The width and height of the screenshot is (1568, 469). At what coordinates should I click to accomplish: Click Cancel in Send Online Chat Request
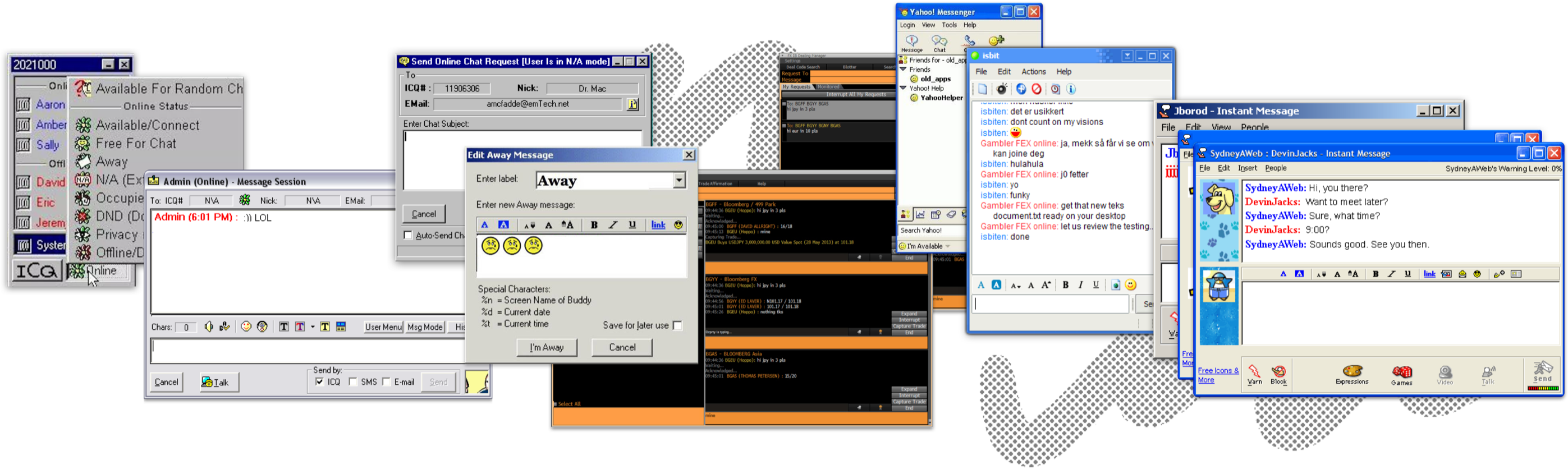tap(424, 214)
